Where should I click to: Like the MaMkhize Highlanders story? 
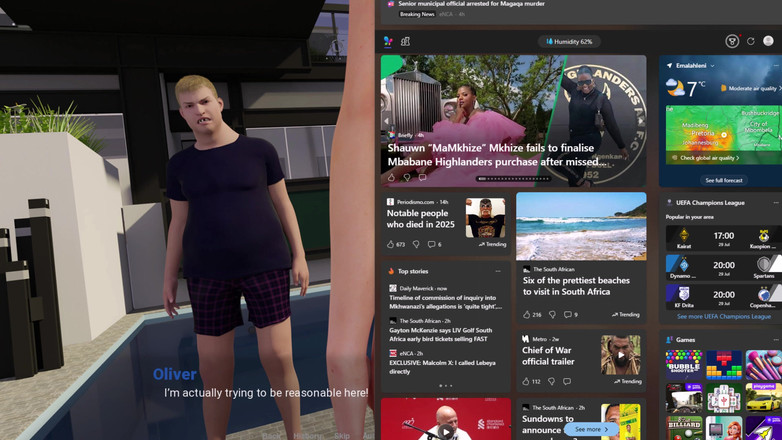tap(391, 177)
